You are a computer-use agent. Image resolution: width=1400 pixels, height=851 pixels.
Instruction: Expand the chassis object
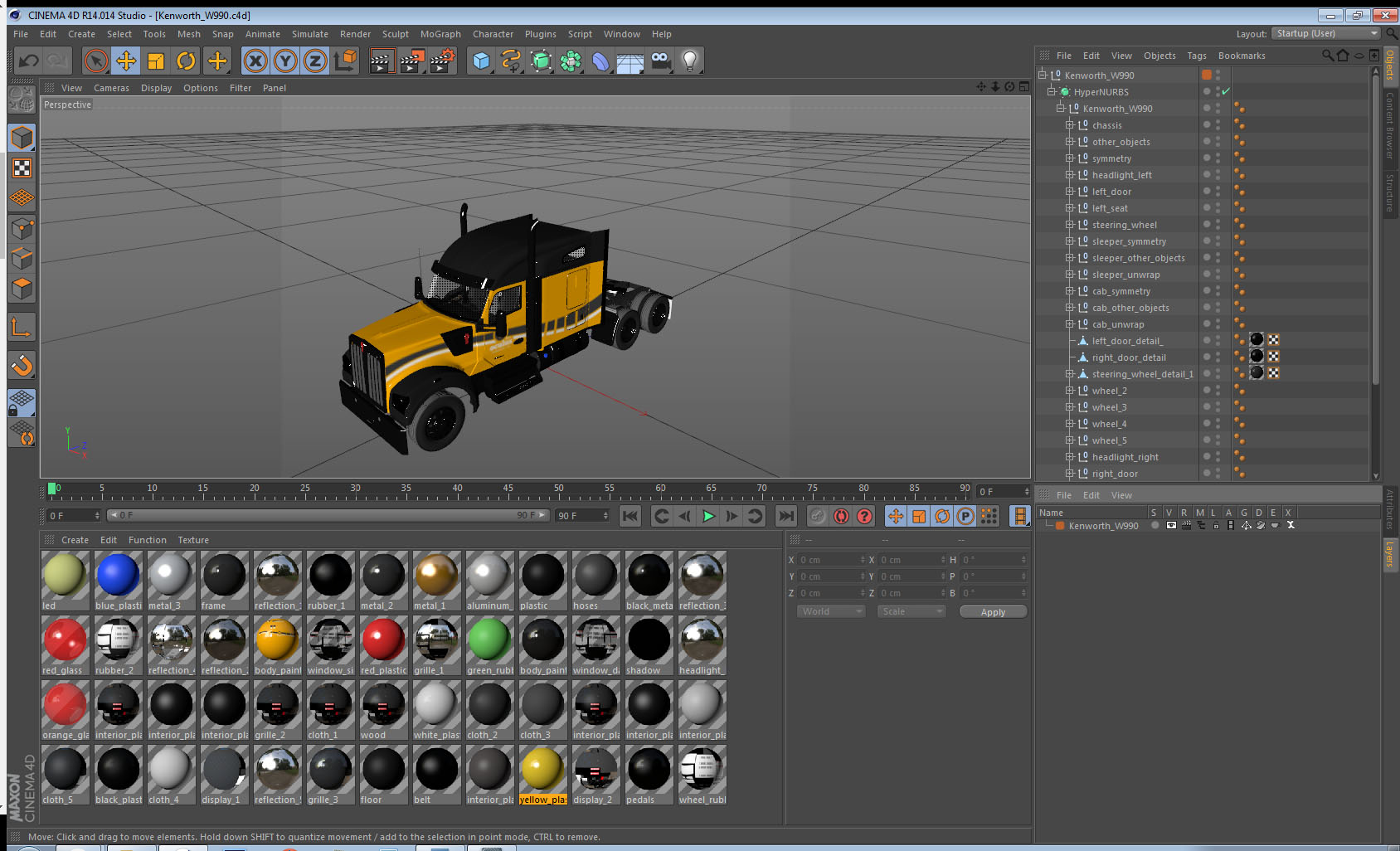1070,125
